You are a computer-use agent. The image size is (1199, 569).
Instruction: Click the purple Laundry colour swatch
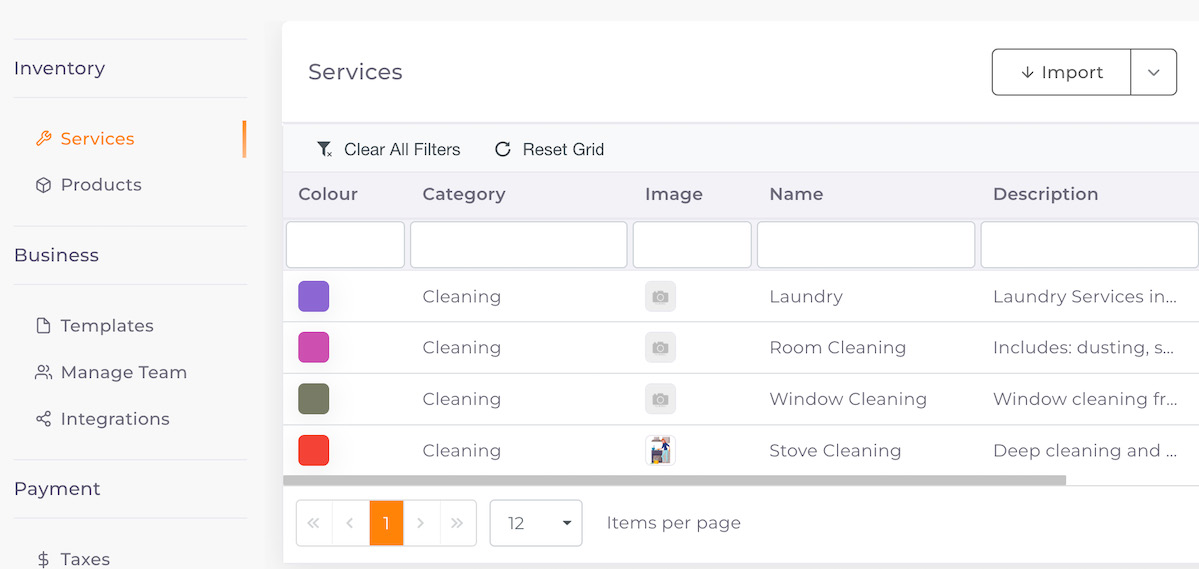[x=314, y=297]
